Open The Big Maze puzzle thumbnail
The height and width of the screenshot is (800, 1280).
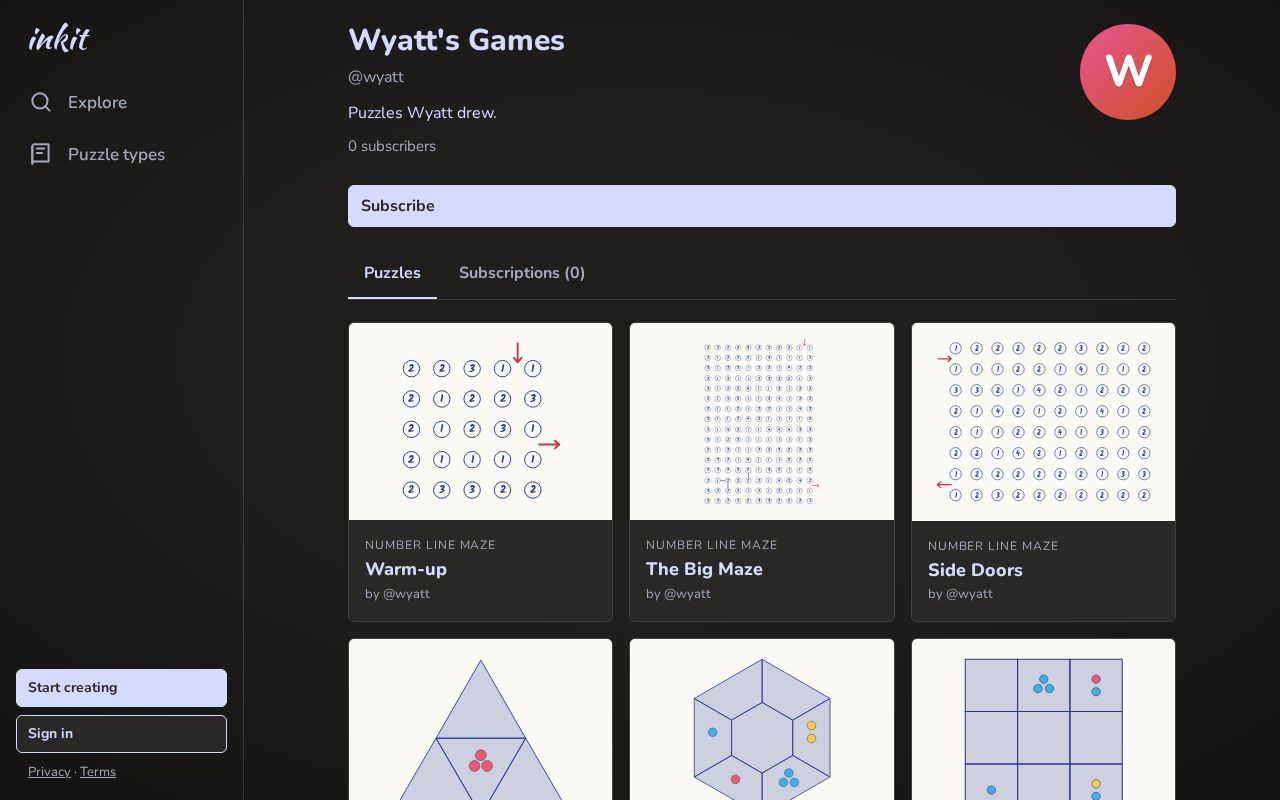point(762,421)
